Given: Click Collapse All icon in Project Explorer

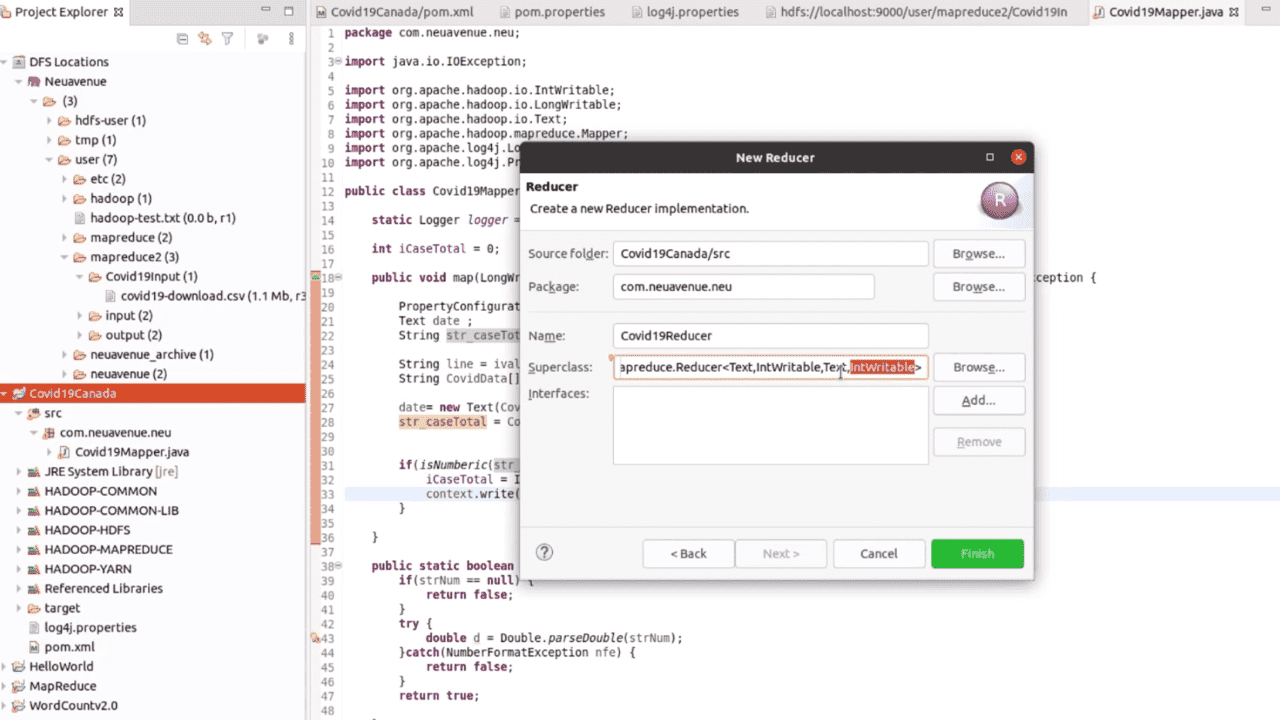Looking at the screenshot, I should (x=182, y=39).
